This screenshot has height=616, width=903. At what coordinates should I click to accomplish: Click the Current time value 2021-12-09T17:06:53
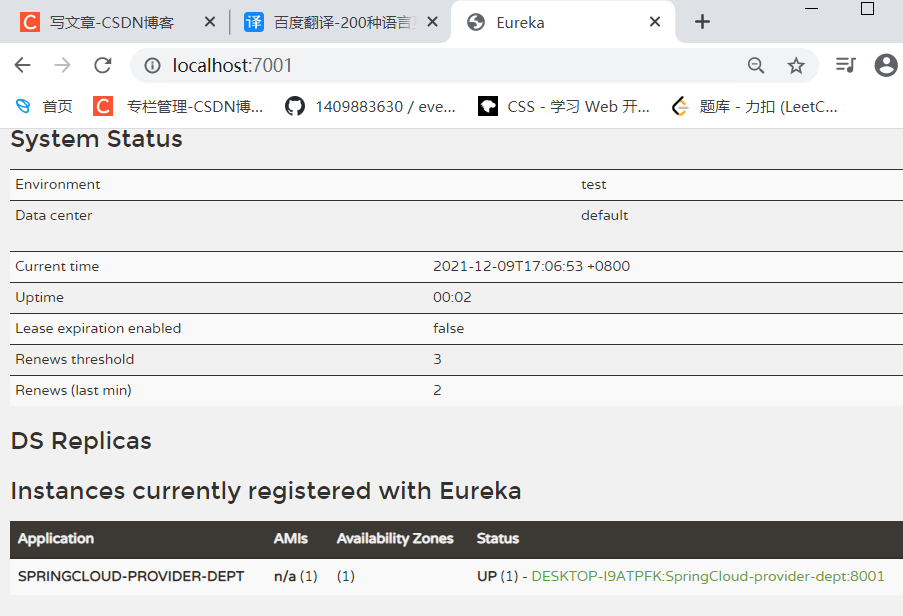[x=532, y=267]
